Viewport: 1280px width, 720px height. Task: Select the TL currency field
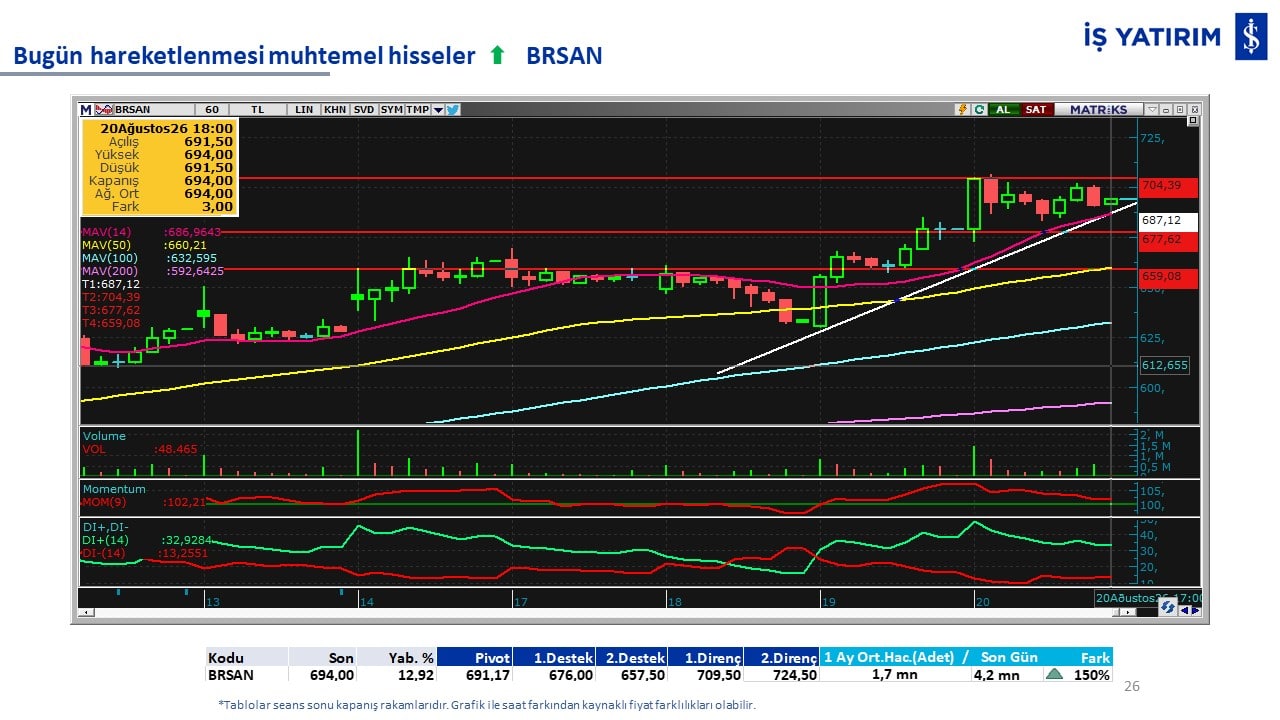click(x=257, y=110)
